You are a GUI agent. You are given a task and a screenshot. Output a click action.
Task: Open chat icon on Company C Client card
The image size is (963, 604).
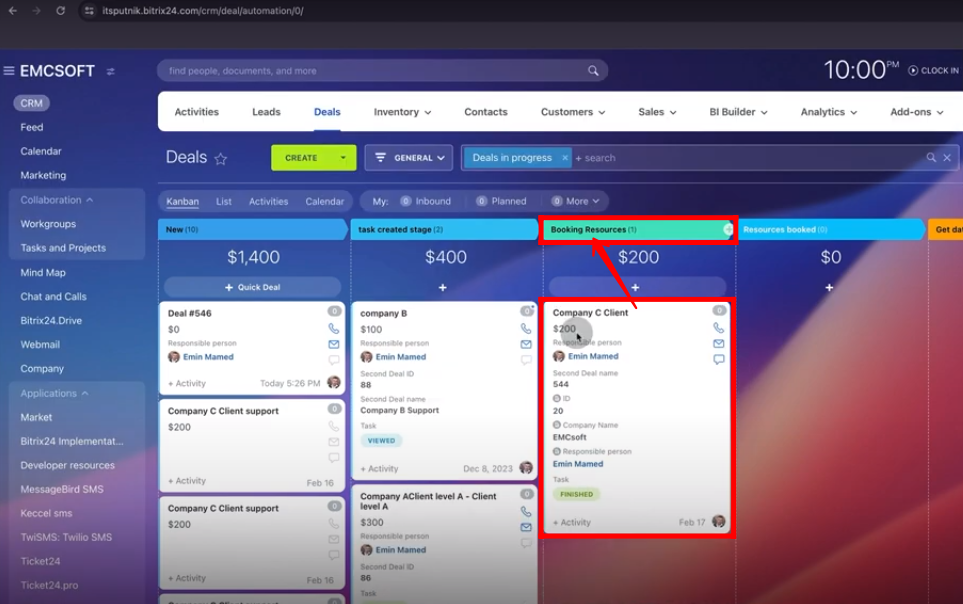tap(718, 359)
